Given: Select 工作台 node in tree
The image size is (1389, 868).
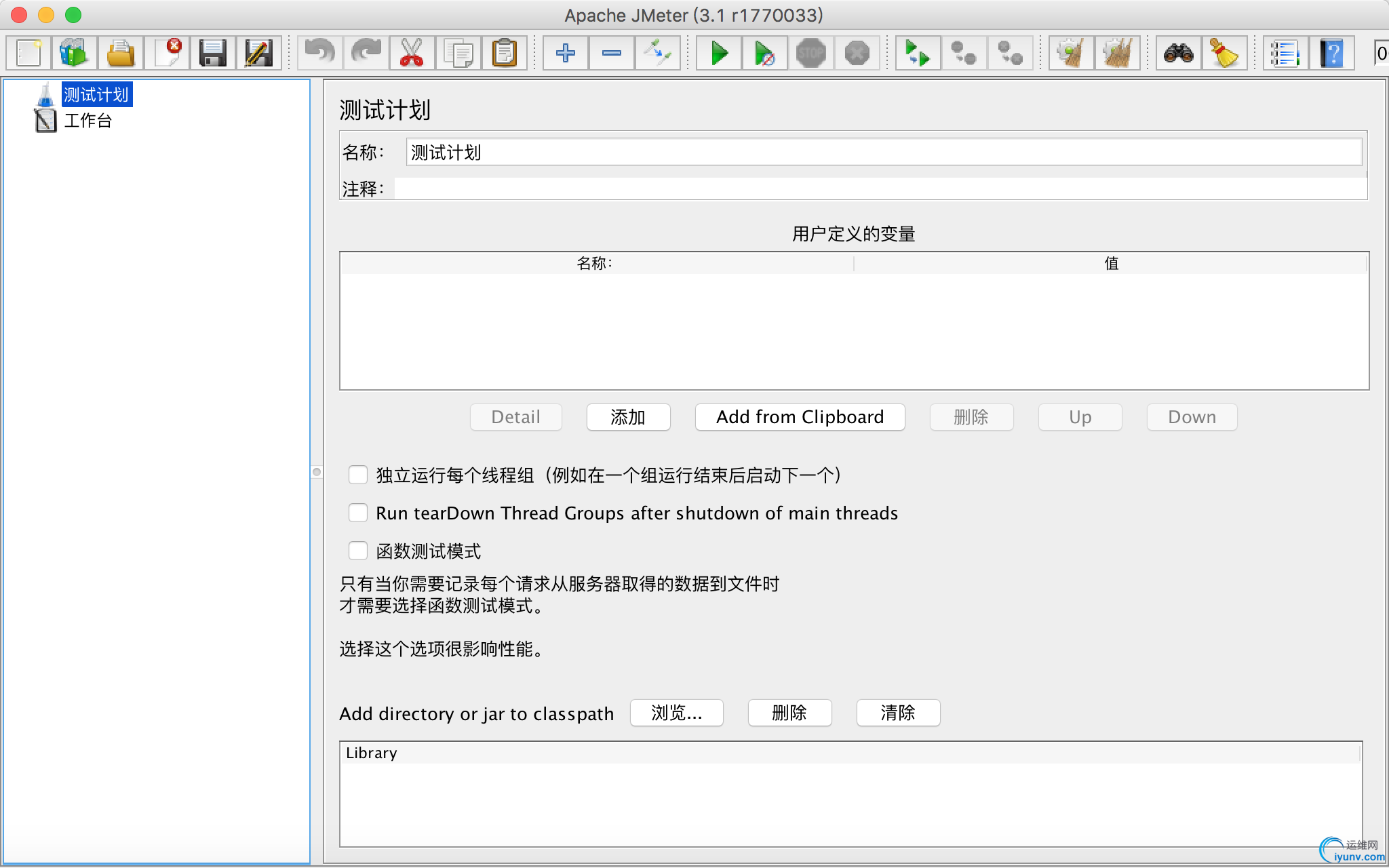Looking at the screenshot, I should 87,121.
